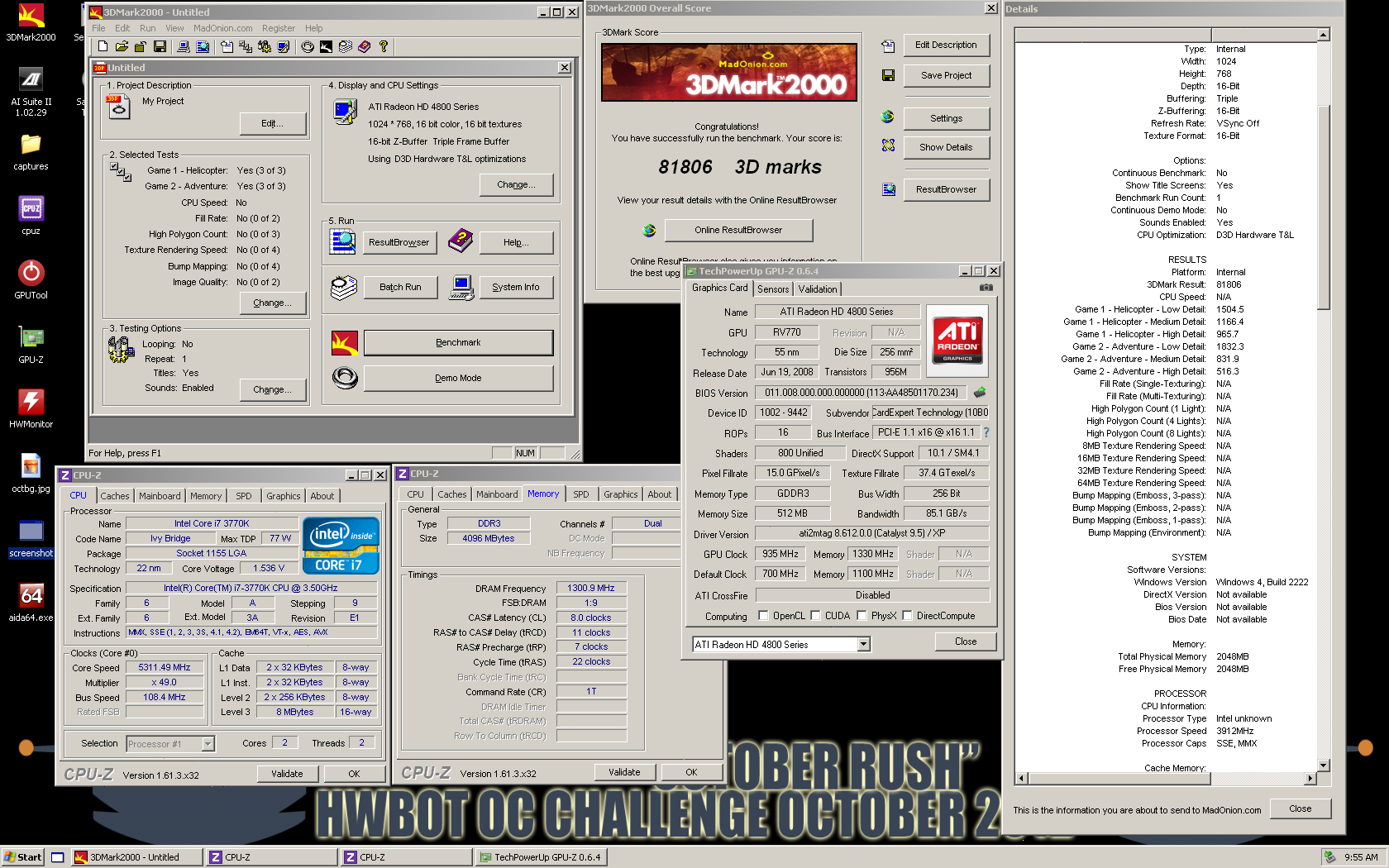Click the globe icon beside Online ResultBrowser
1389x868 pixels.
649,231
